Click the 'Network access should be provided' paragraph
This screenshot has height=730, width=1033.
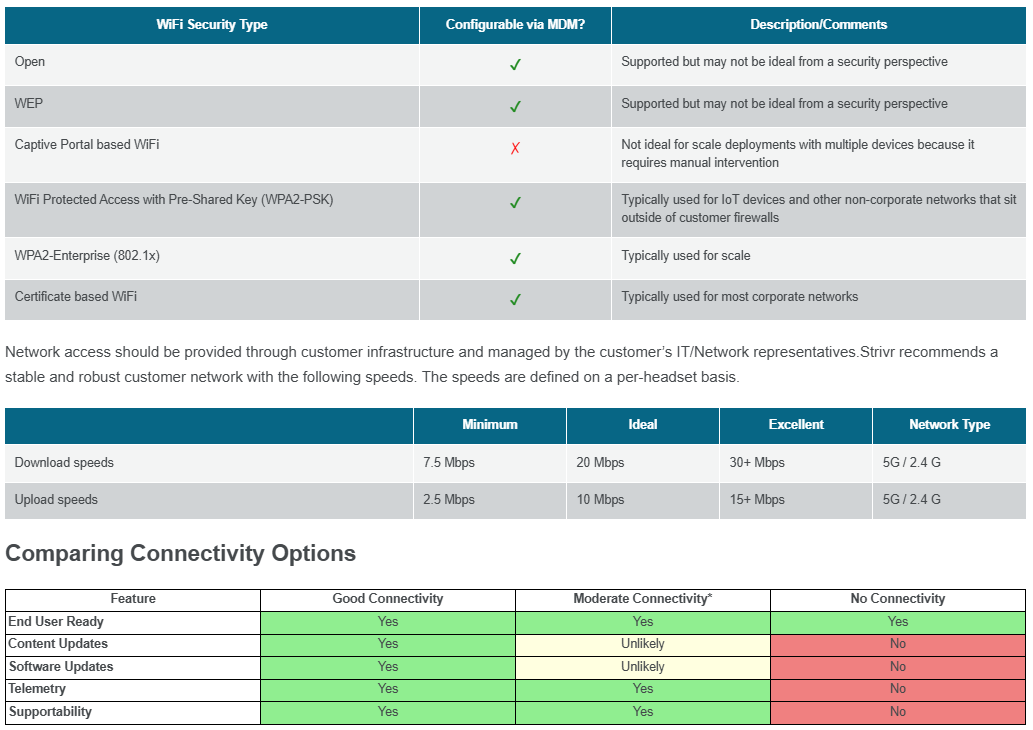click(501, 364)
